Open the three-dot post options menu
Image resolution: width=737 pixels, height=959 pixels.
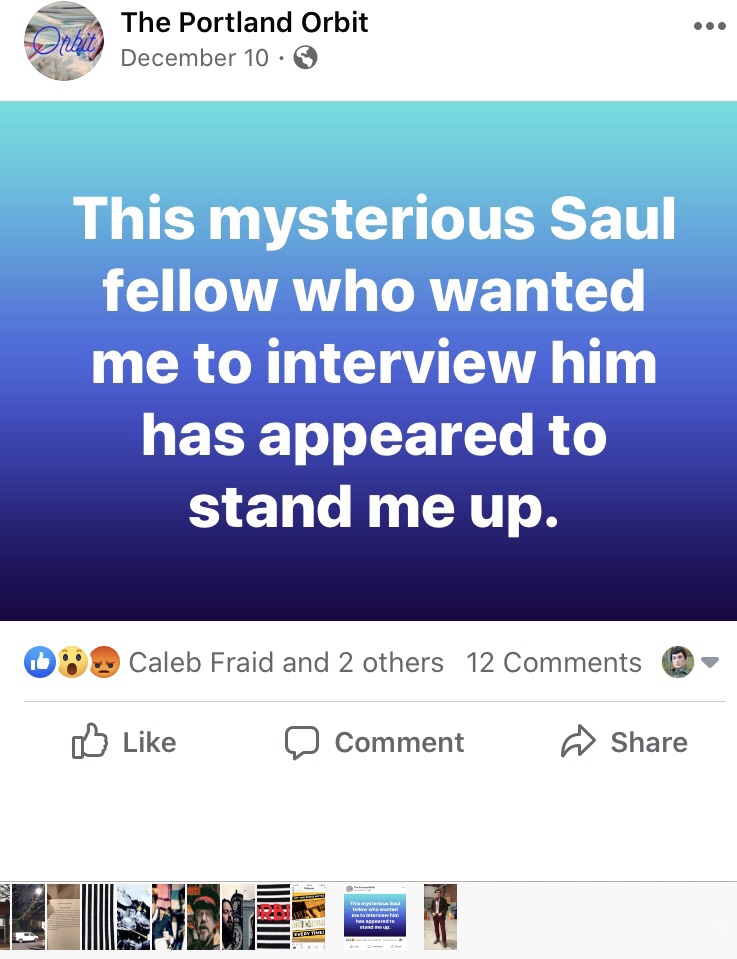coord(709,27)
